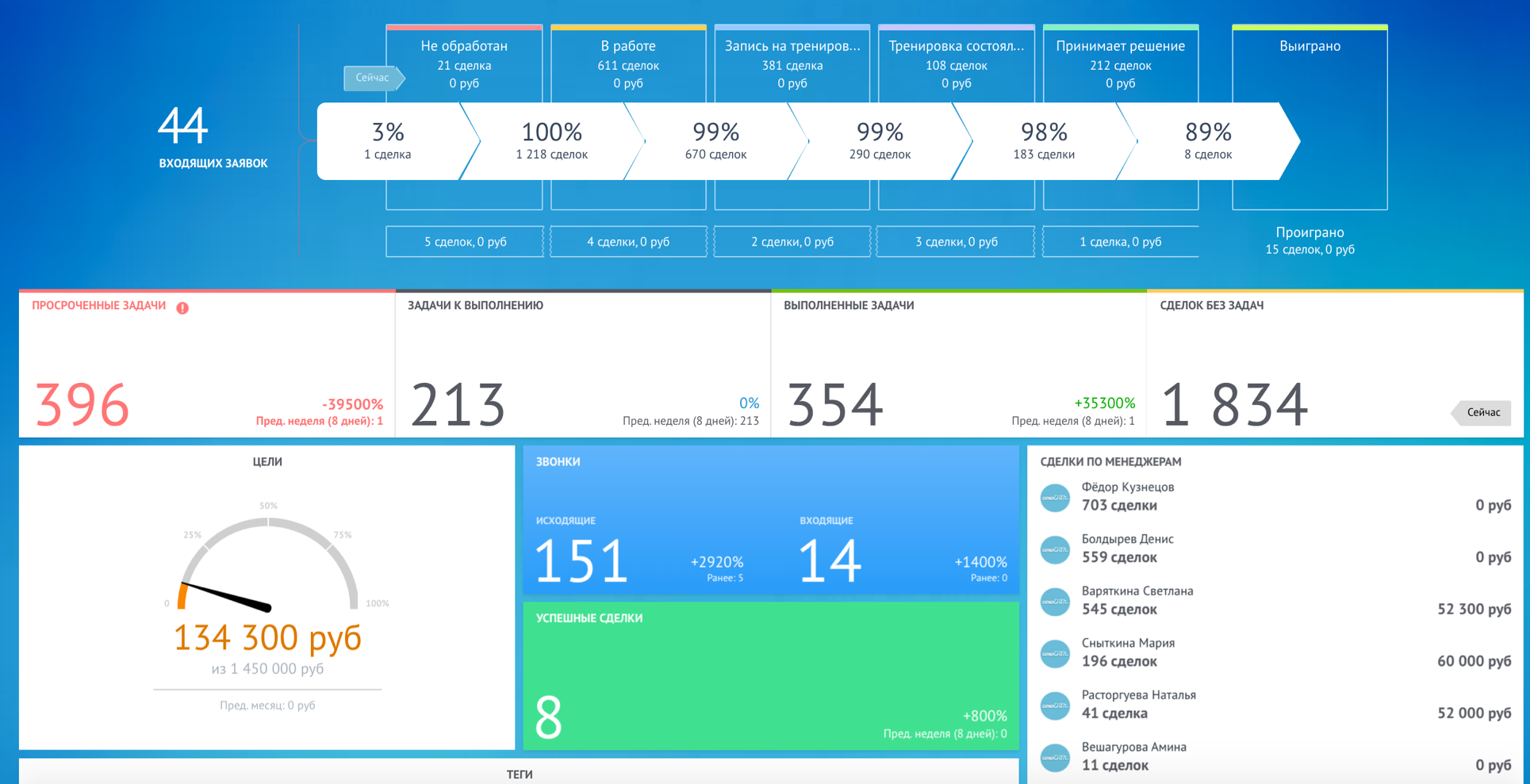Click Фёдор Кузнецов's avatar icon

coord(1055,498)
